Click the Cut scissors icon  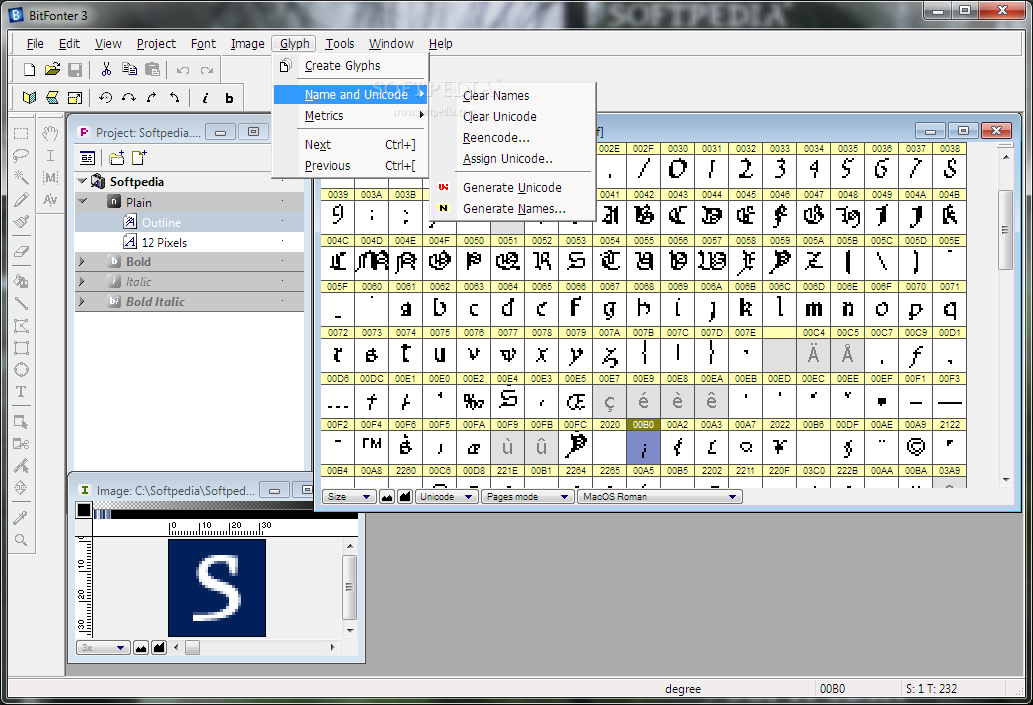tap(106, 69)
